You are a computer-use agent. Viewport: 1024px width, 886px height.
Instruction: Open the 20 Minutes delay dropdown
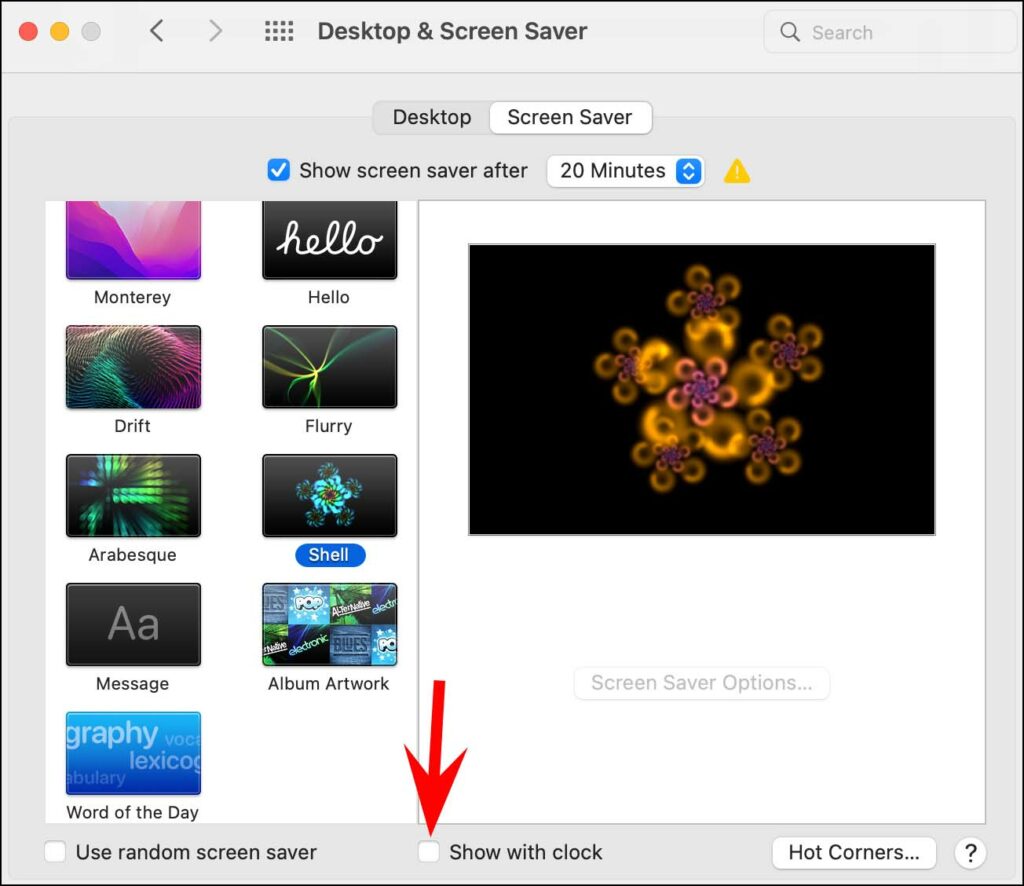coord(626,171)
